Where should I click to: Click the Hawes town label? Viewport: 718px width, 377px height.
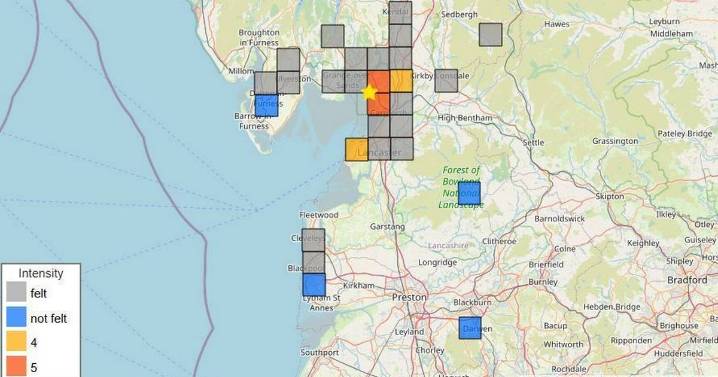(x=557, y=24)
